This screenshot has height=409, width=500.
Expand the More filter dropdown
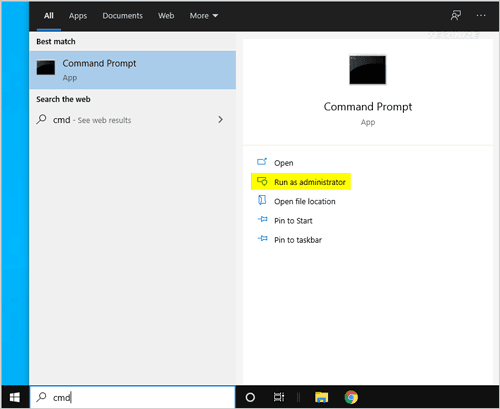pyautogui.click(x=204, y=16)
